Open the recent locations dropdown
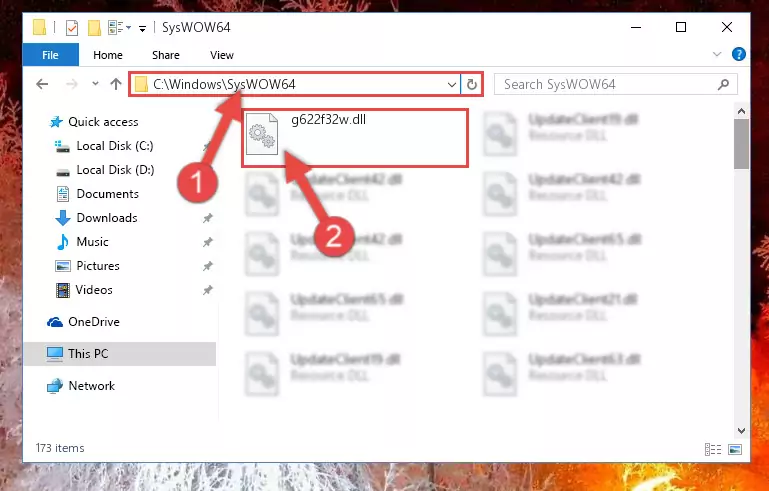769x491 pixels. pyautogui.click(x=95, y=84)
